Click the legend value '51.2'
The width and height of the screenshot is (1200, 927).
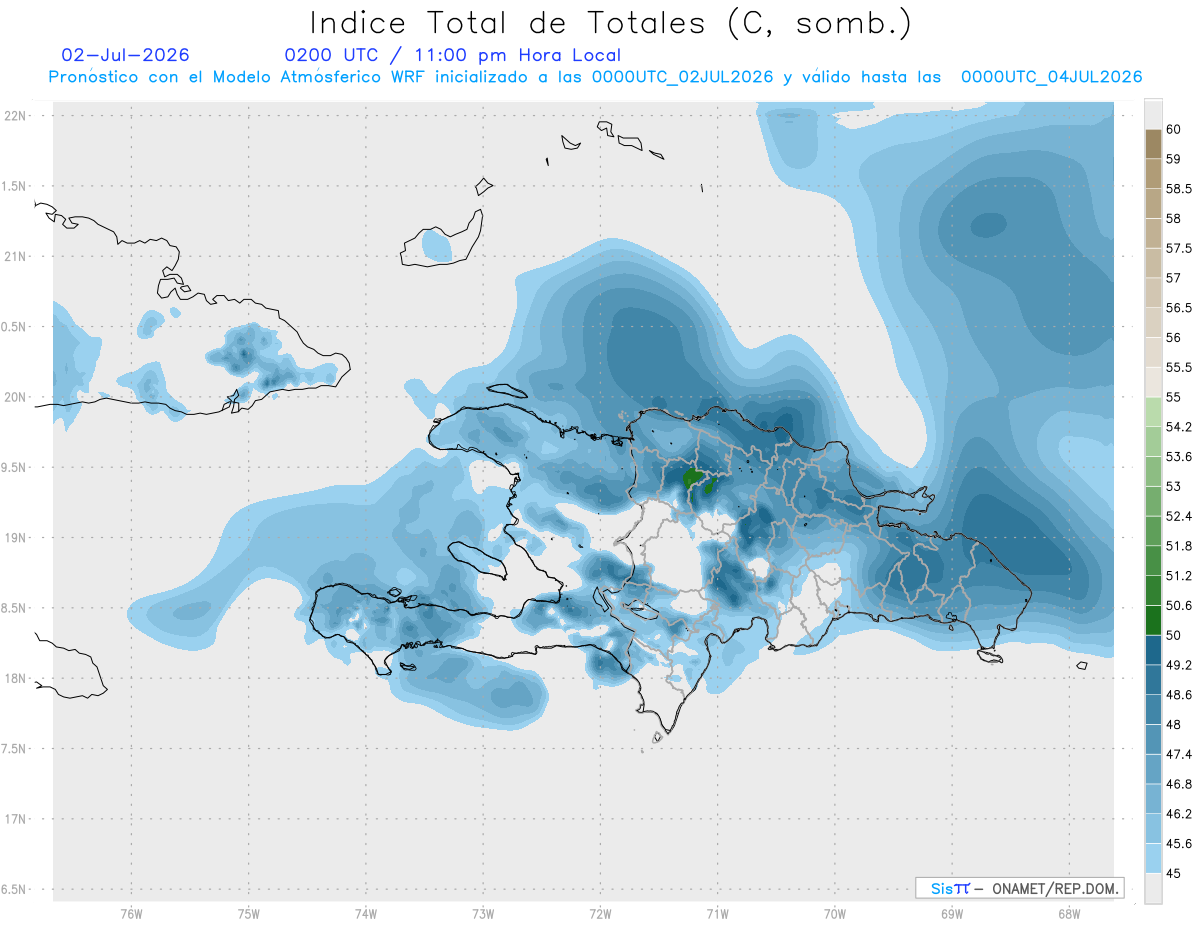(1178, 576)
